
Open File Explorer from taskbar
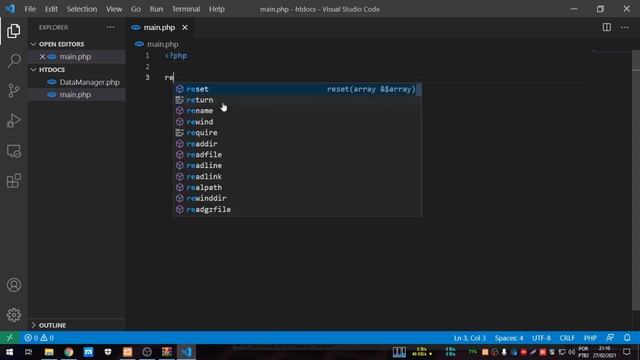[49, 352]
